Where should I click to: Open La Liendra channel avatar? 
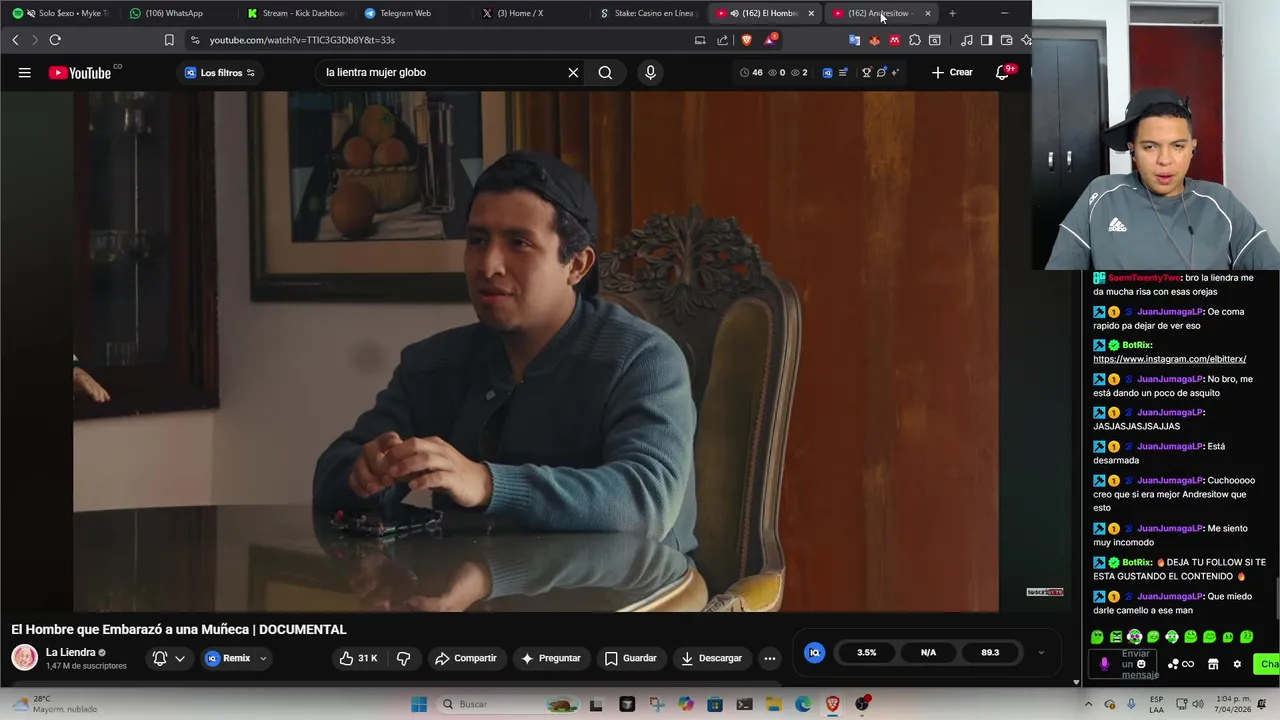(25, 657)
